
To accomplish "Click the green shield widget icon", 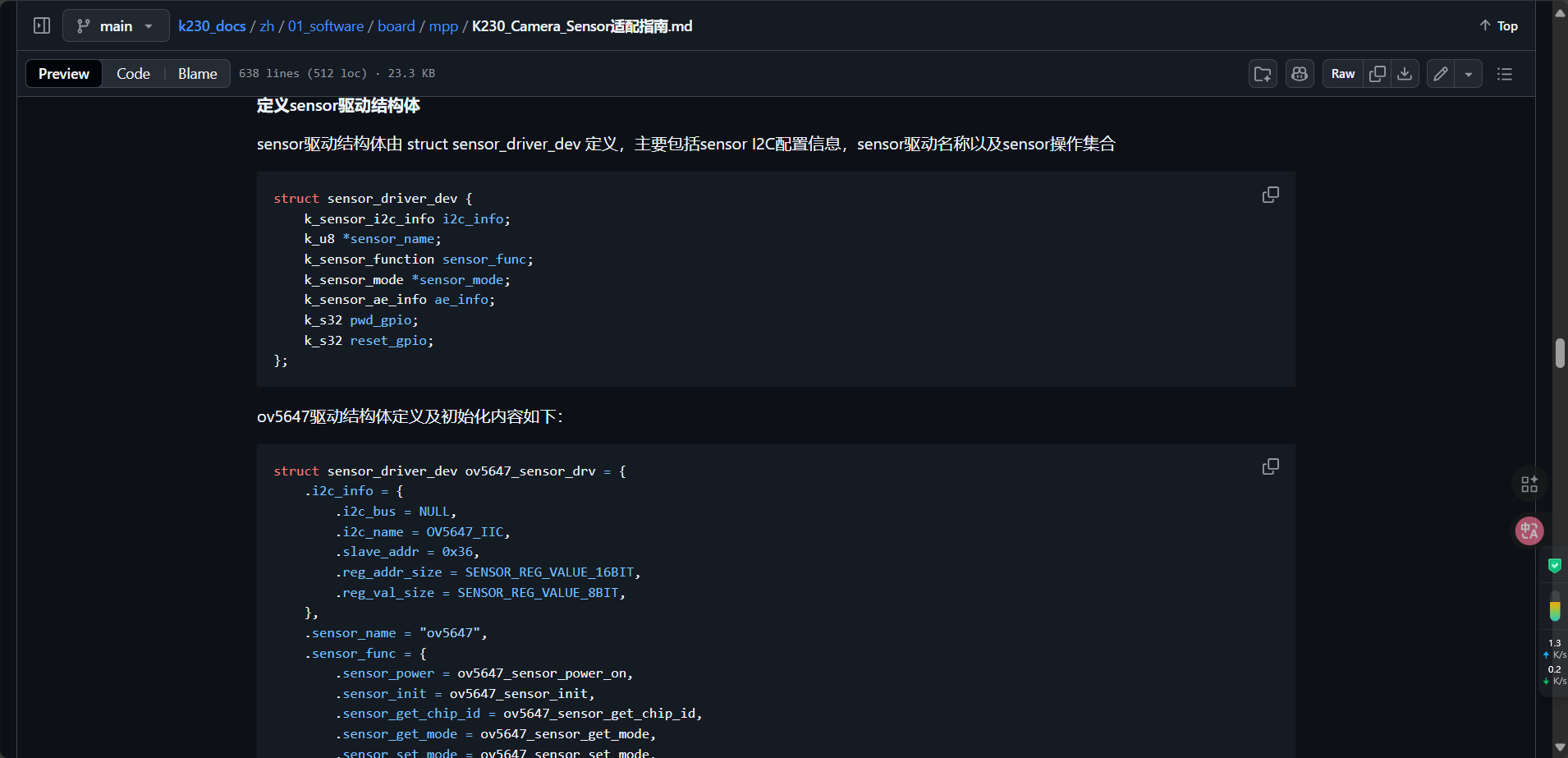I will point(1554,565).
